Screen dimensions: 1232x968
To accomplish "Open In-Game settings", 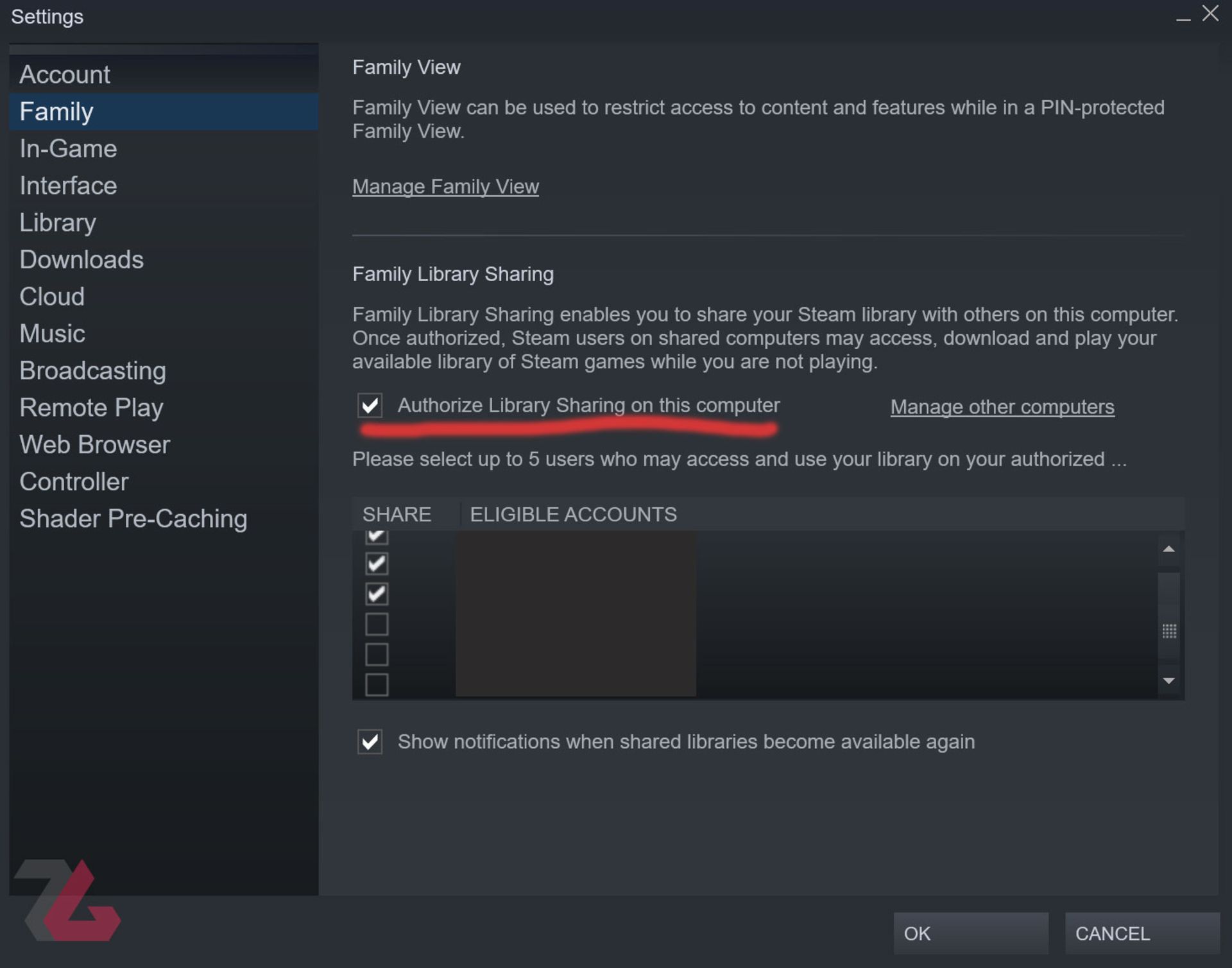I will (164, 149).
